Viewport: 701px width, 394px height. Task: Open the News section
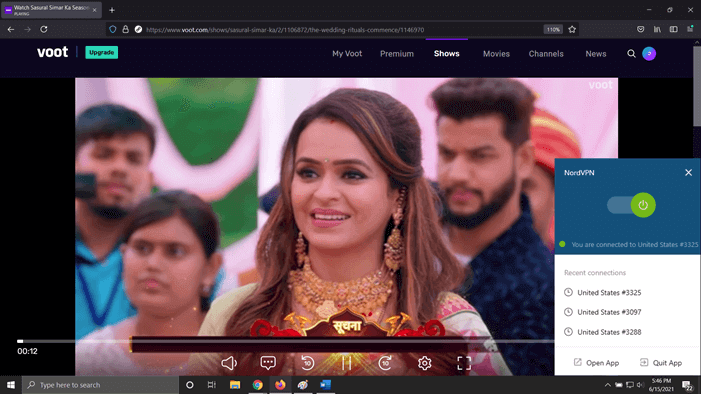coord(596,54)
